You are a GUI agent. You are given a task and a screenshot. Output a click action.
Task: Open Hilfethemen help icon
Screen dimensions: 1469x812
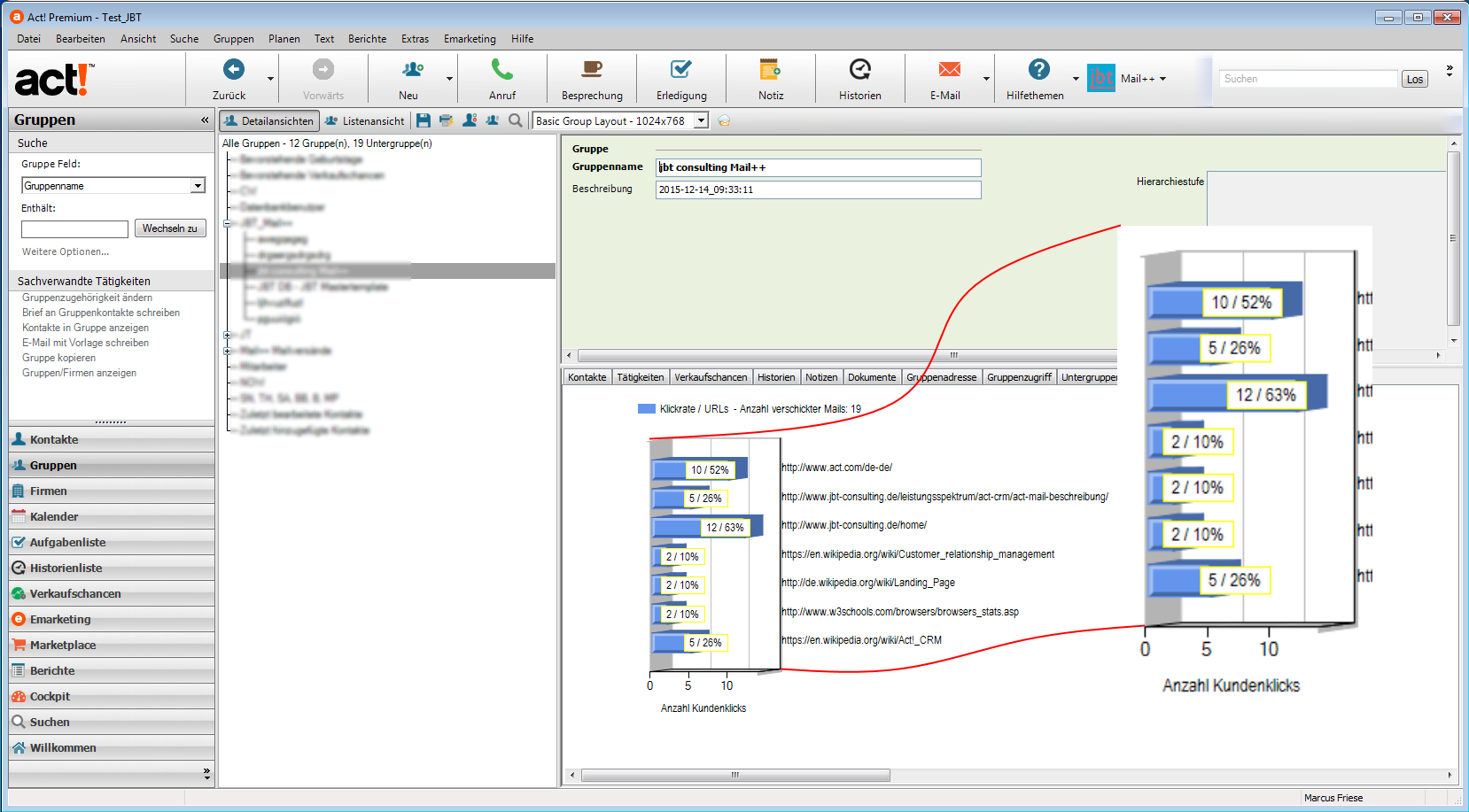tap(1039, 69)
